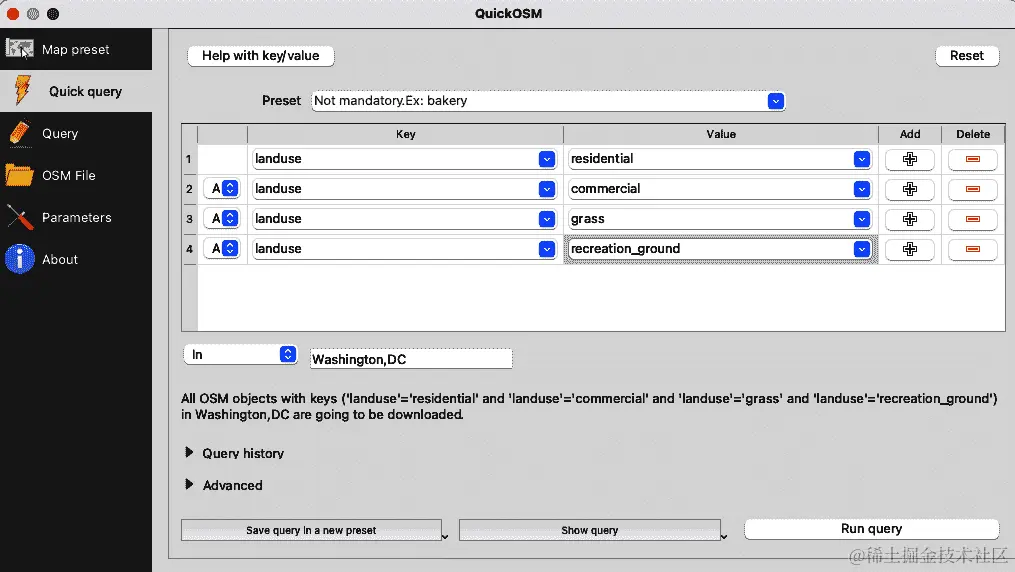Click the Key column header
1015x572 pixels.
tap(405, 134)
